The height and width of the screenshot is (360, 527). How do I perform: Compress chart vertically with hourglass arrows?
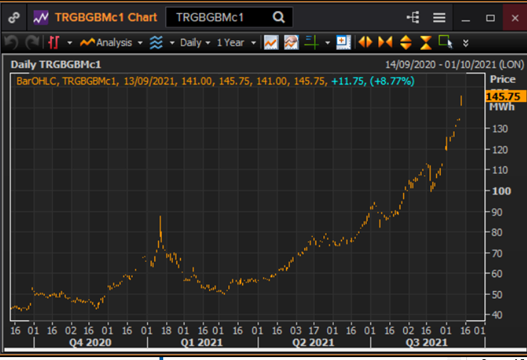click(x=426, y=43)
